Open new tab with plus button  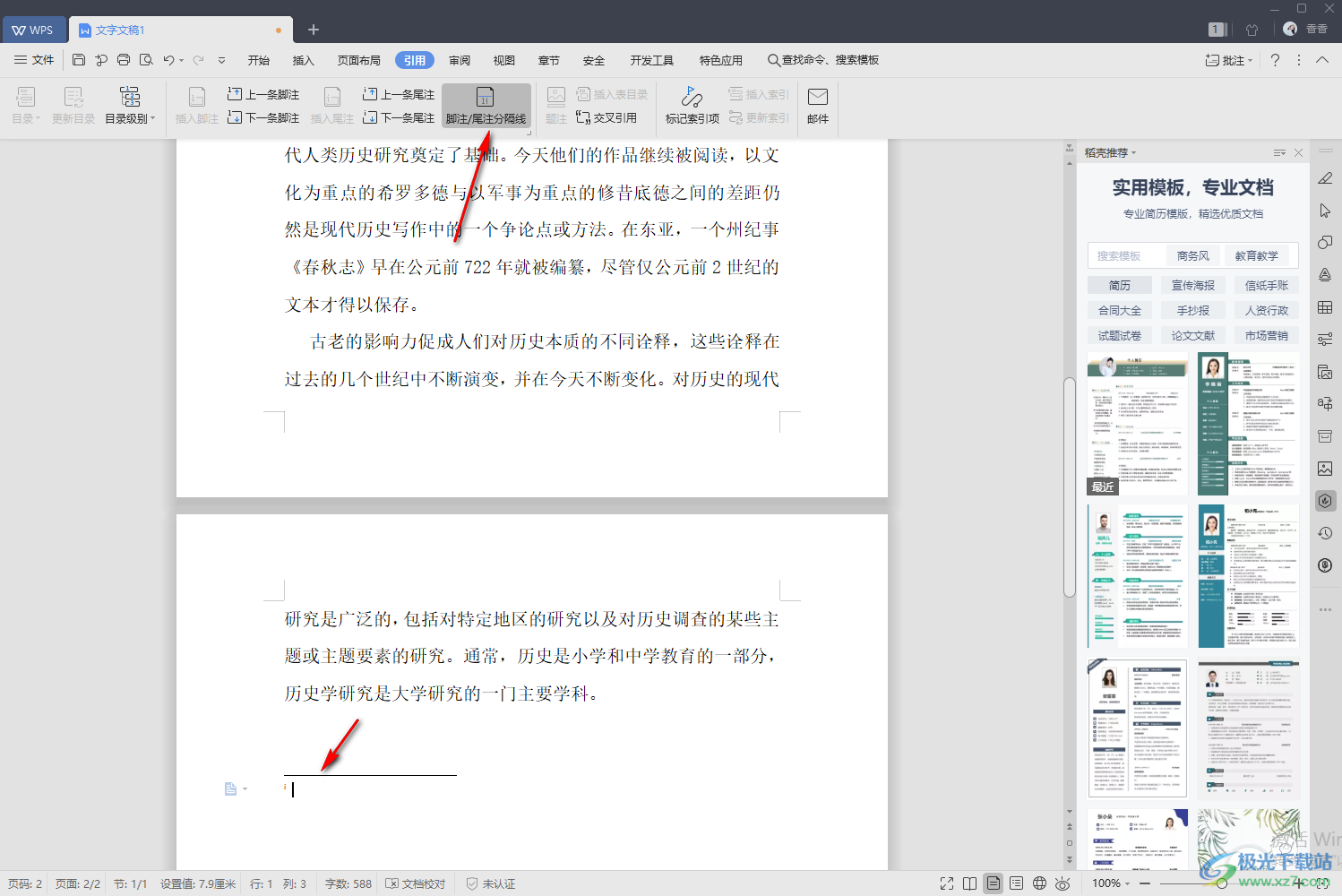[314, 30]
